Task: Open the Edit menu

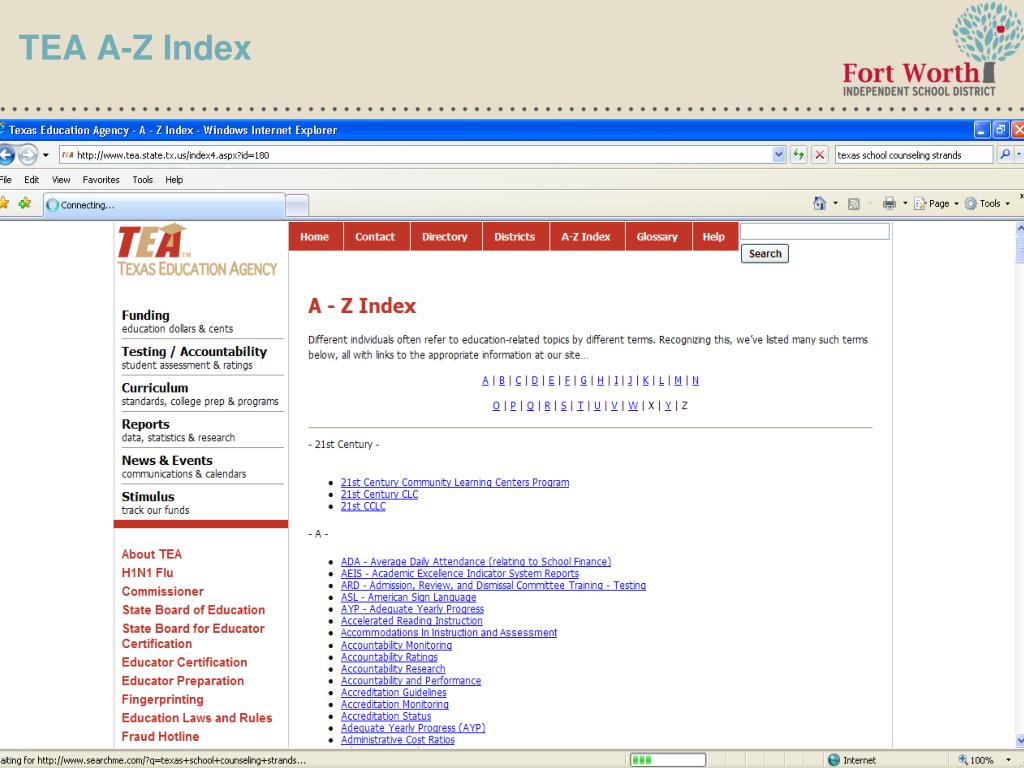Action: tap(31, 180)
